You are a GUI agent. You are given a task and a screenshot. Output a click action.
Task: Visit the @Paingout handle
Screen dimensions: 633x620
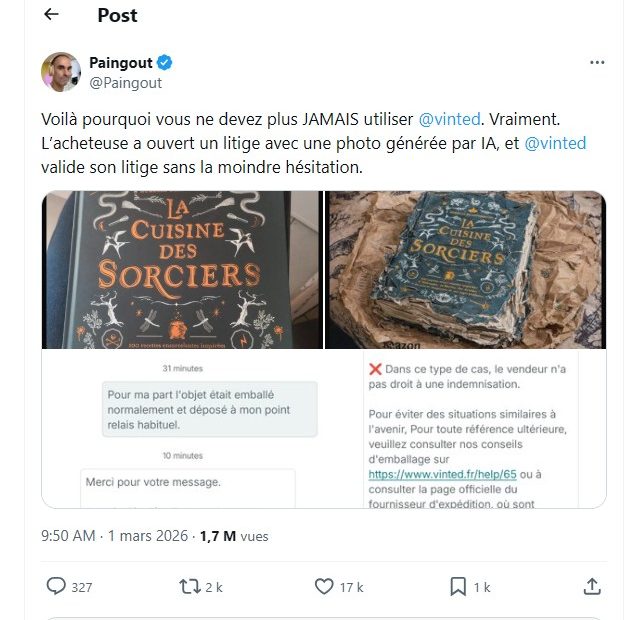click(x=126, y=83)
